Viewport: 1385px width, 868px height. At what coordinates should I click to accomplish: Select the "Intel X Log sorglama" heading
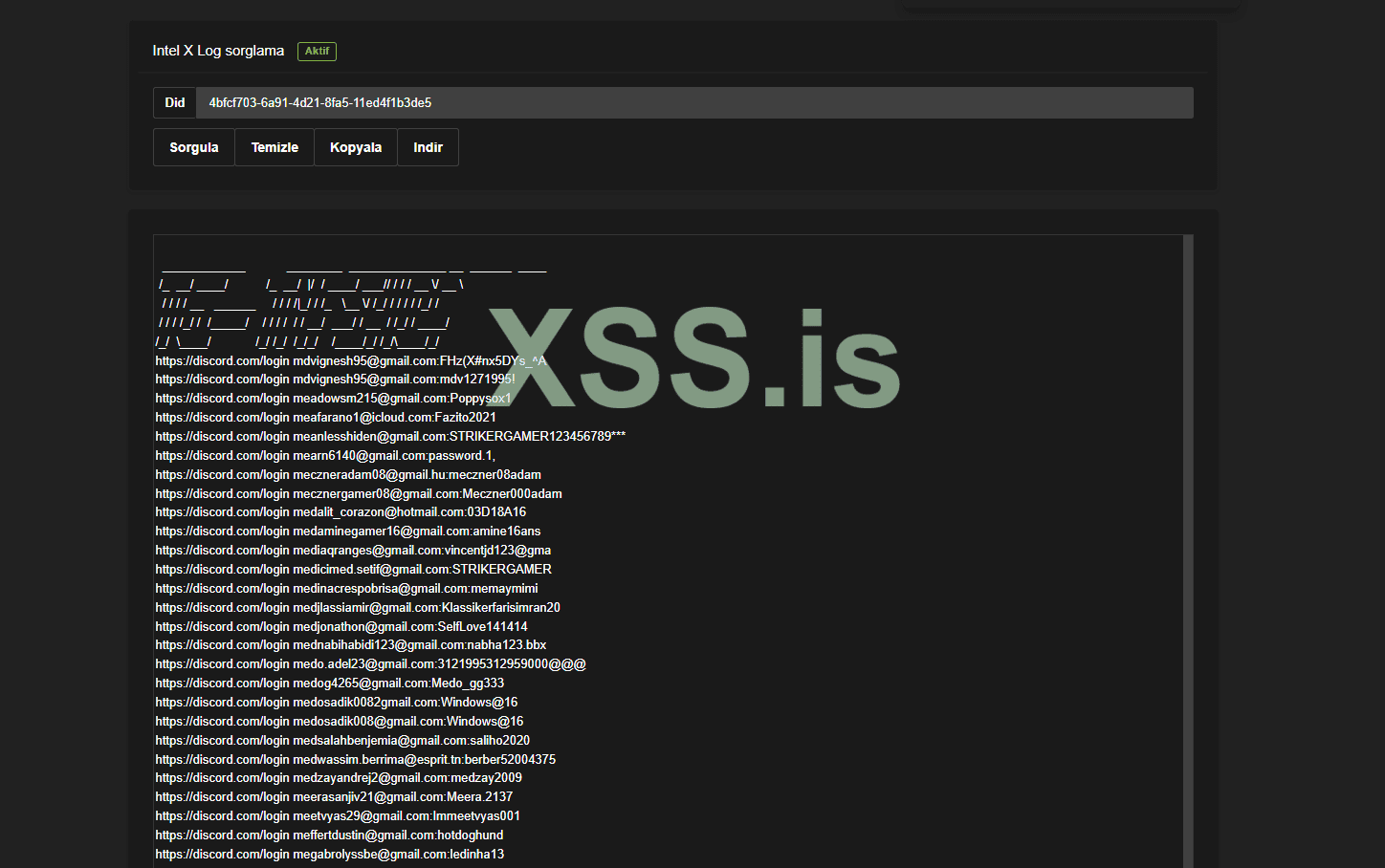218,51
